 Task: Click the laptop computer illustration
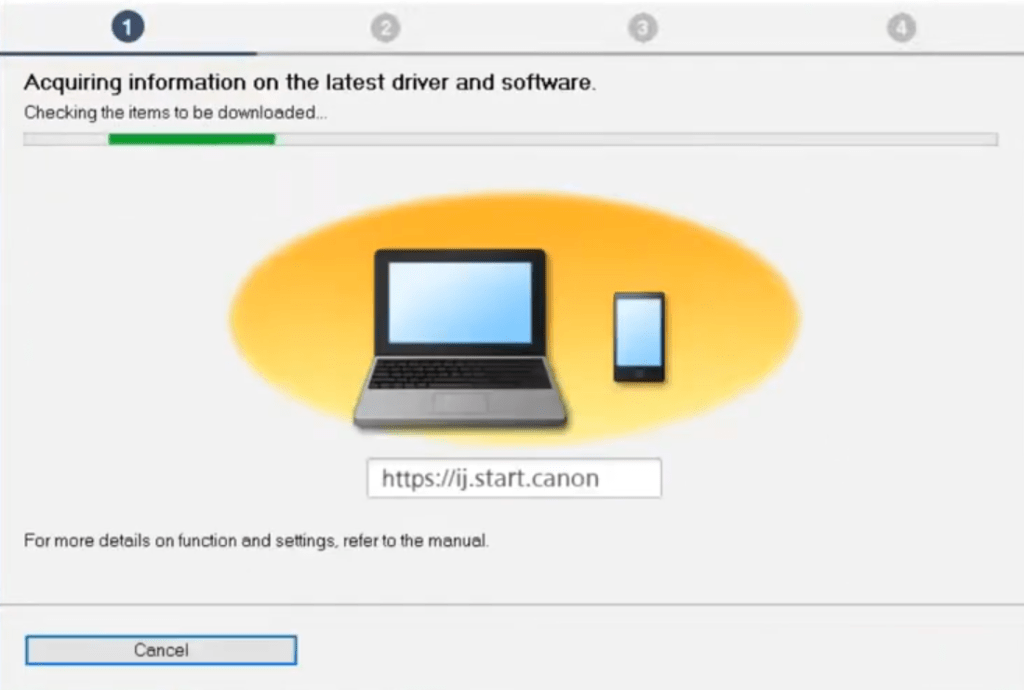tap(460, 338)
